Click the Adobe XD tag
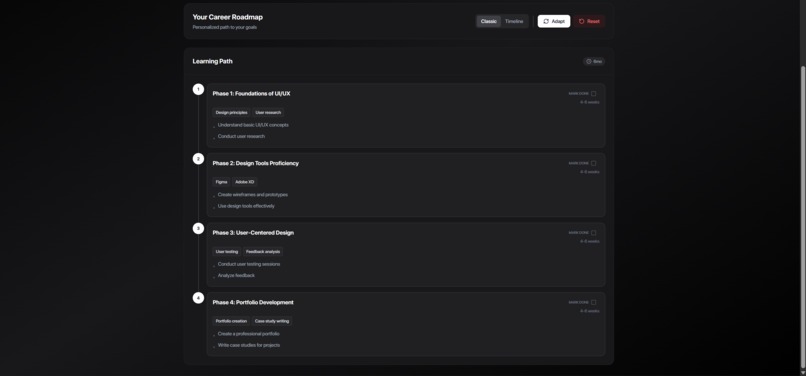 [245, 182]
